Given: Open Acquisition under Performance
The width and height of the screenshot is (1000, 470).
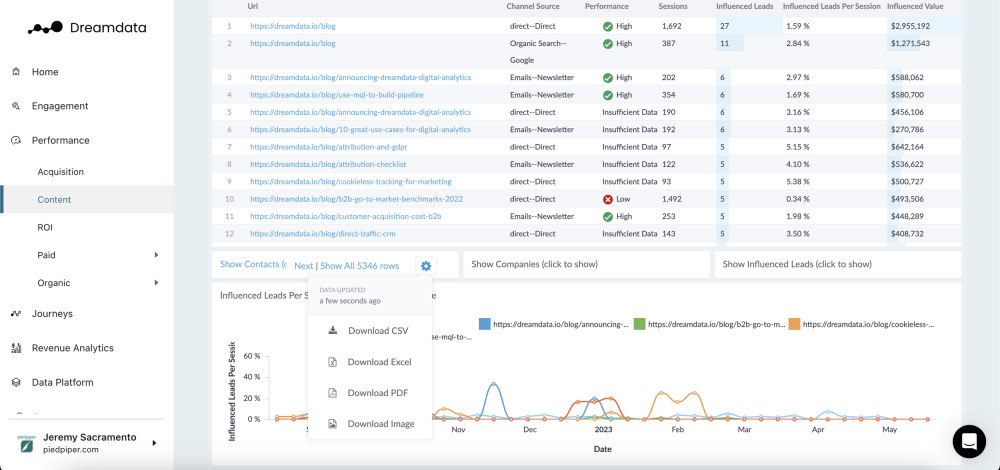Looking at the screenshot, I should click(x=61, y=172).
